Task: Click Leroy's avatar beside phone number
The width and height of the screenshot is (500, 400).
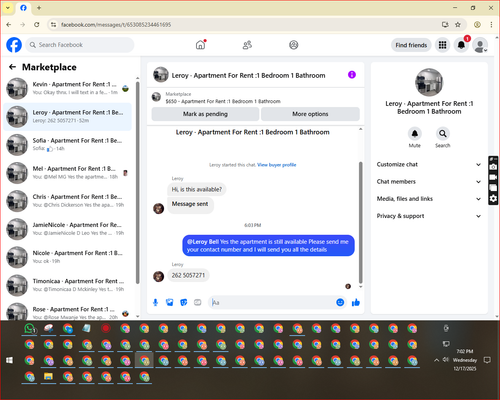Action: 158,276
